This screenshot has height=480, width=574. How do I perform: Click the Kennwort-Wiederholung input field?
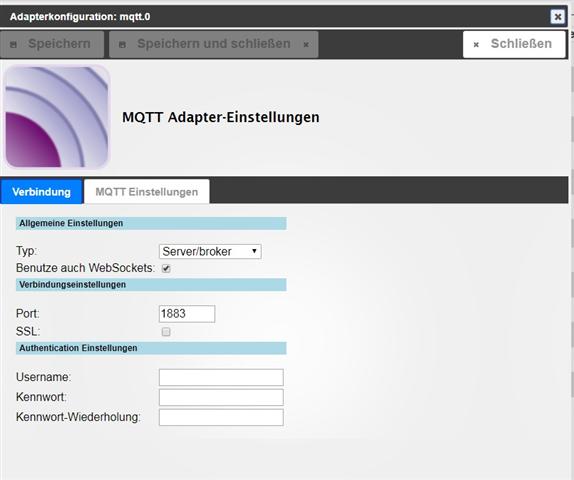[x=221, y=417]
